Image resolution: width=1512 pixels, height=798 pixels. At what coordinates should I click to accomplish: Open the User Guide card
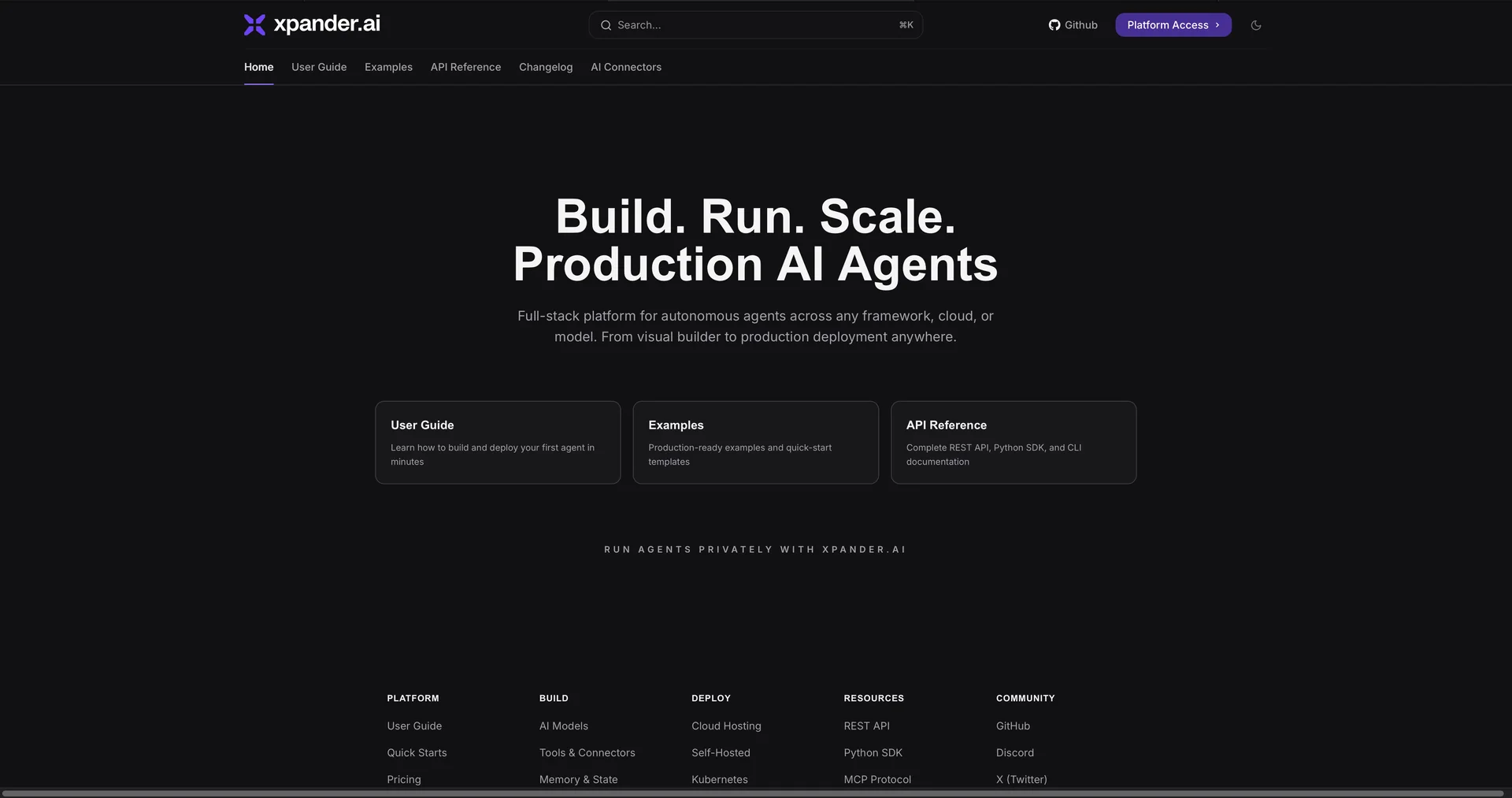tap(498, 443)
